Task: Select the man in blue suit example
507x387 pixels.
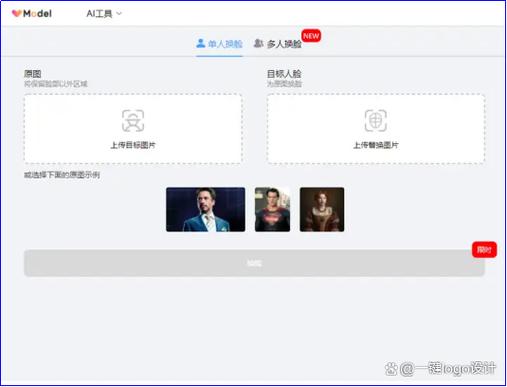Action: coord(206,209)
